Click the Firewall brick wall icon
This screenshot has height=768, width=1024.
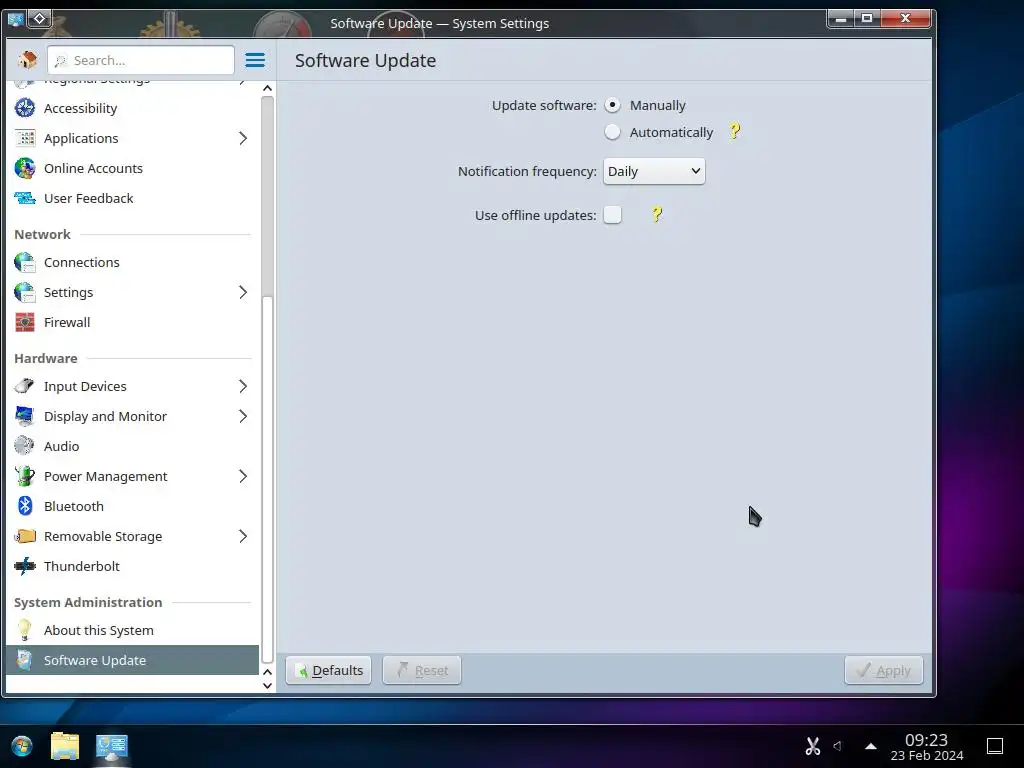point(25,323)
